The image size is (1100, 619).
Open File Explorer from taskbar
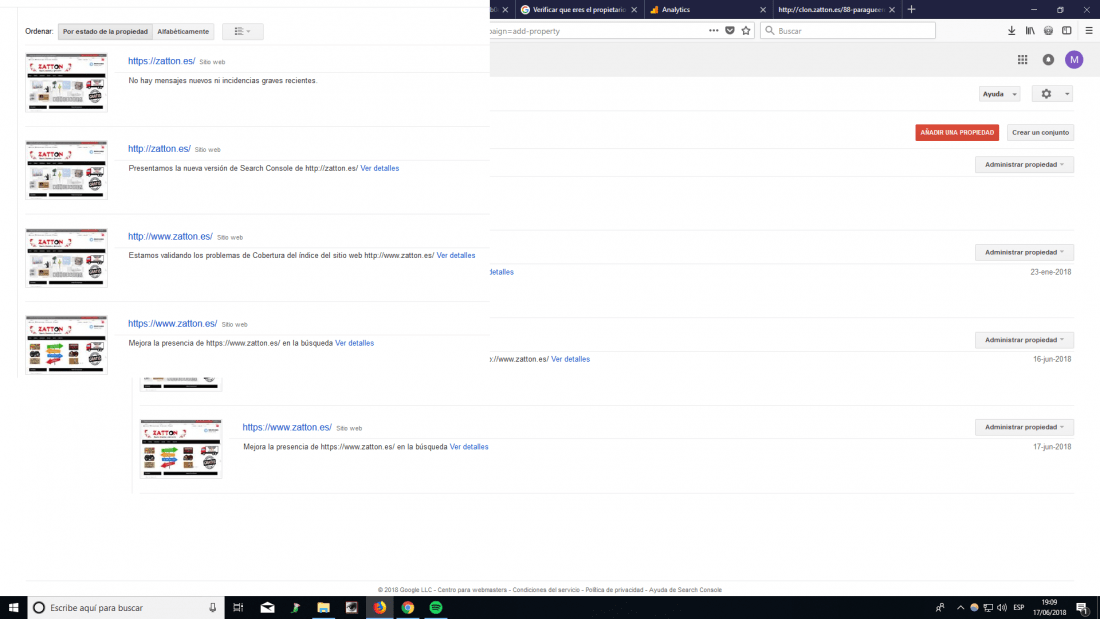click(x=323, y=608)
